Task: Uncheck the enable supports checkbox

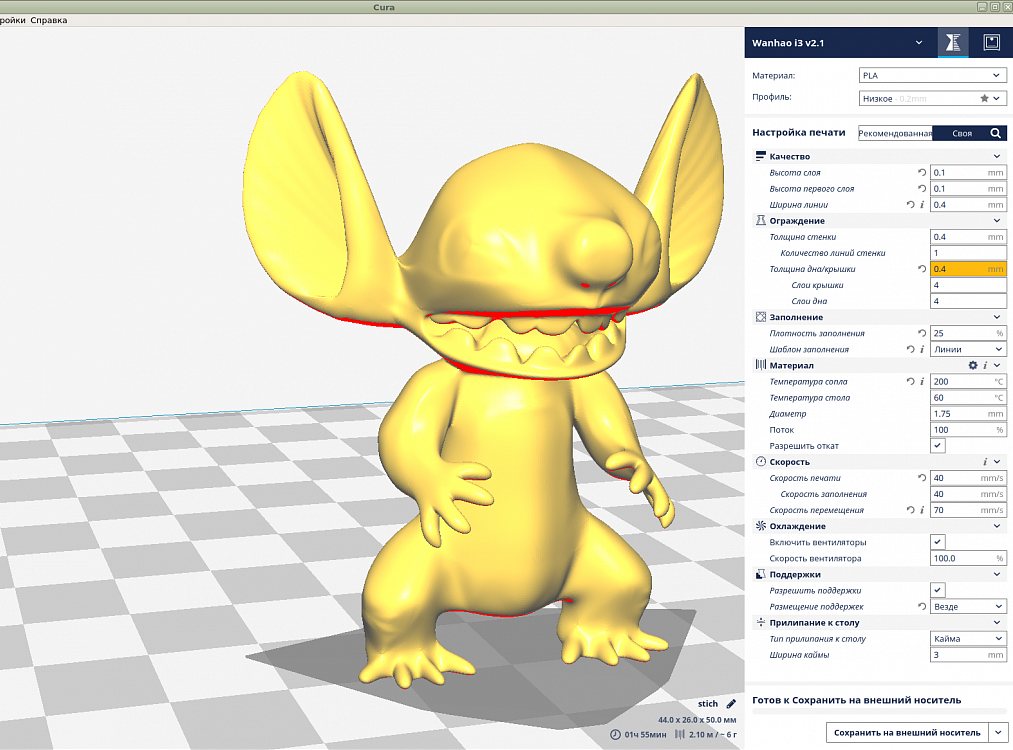Action: pyautogui.click(x=937, y=590)
